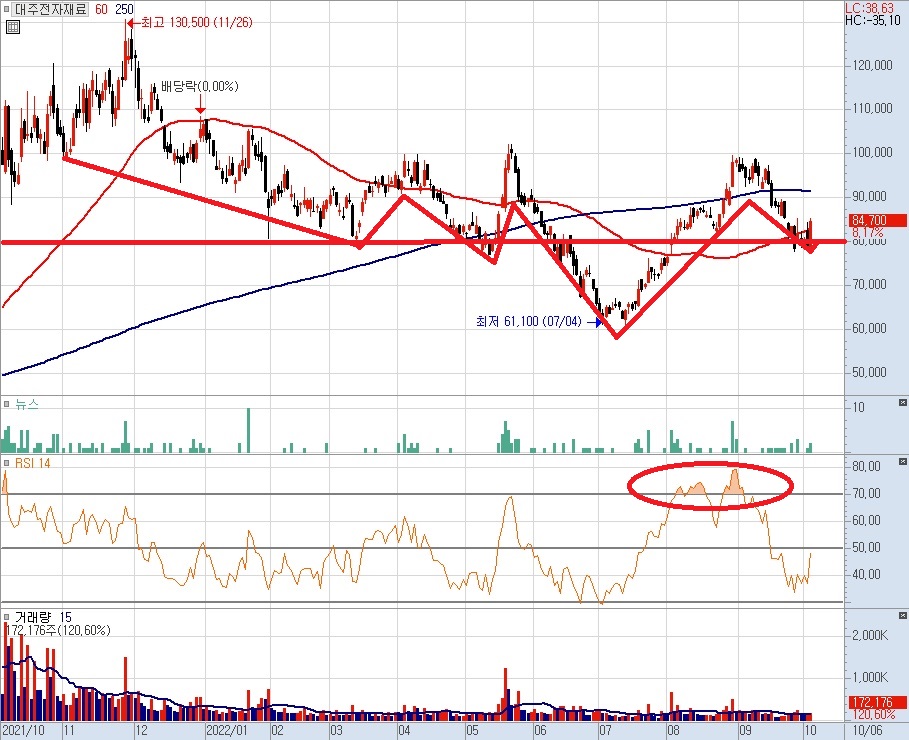Viewport: 909px width, 740px height.
Task: Click the 12 month date axis label
Action: [142, 730]
